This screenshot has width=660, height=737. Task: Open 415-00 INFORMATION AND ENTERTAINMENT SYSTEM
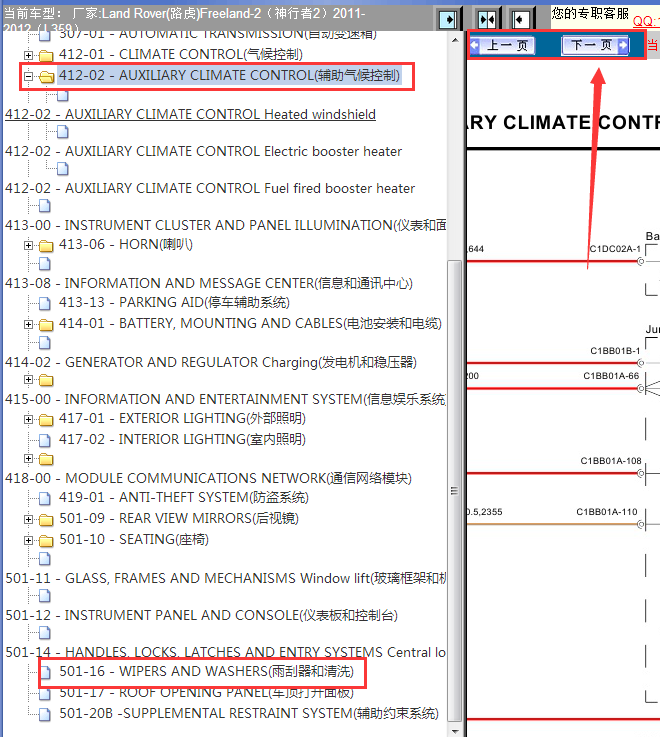pyautogui.click(x=226, y=399)
